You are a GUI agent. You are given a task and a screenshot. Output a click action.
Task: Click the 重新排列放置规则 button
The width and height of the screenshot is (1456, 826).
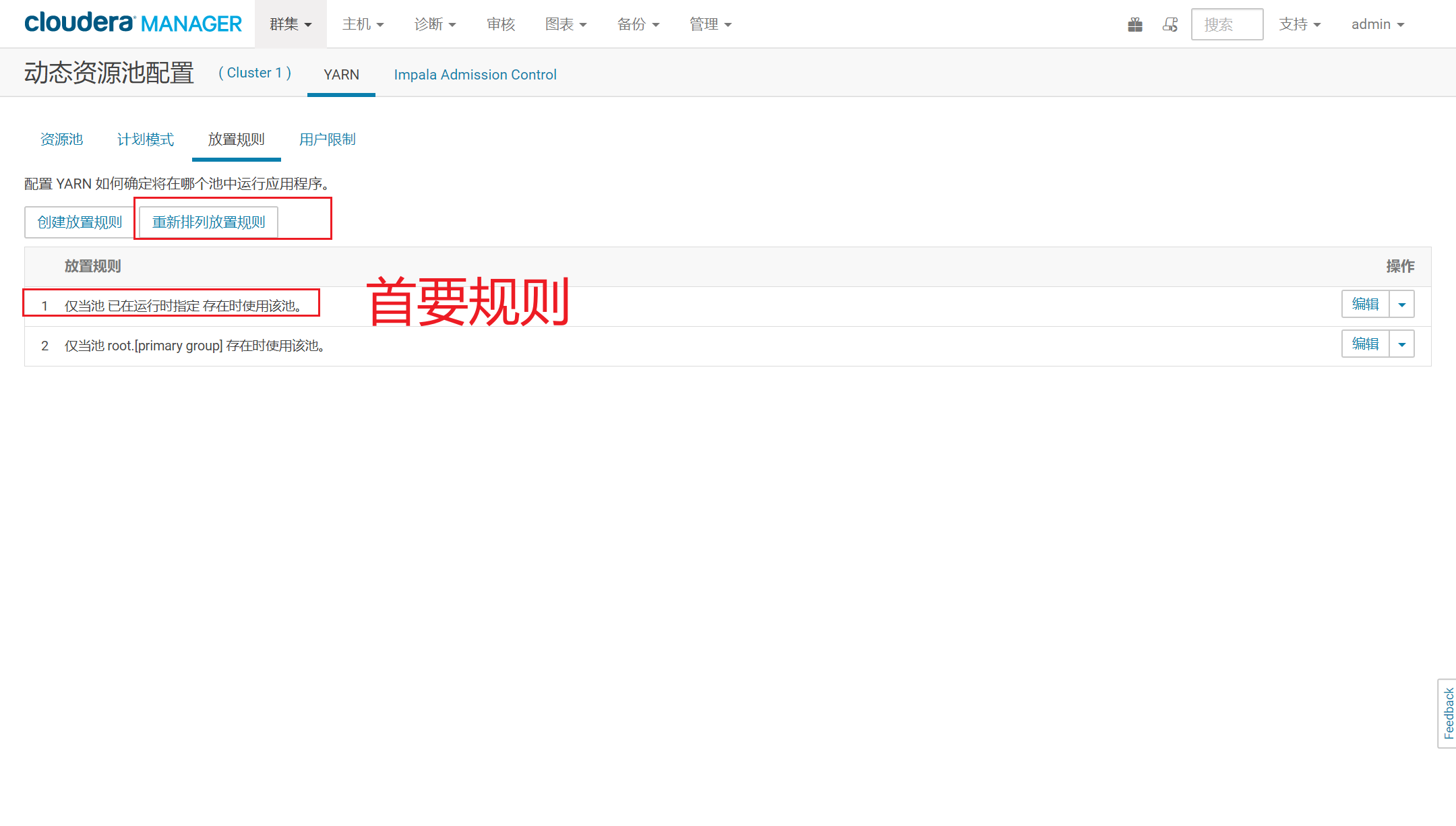(208, 222)
